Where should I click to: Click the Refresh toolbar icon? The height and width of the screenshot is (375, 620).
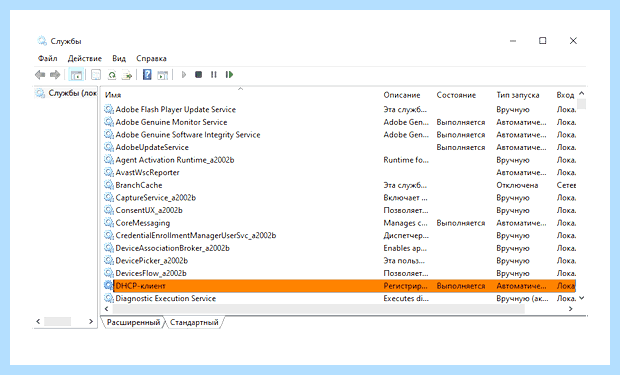[112, 74]
